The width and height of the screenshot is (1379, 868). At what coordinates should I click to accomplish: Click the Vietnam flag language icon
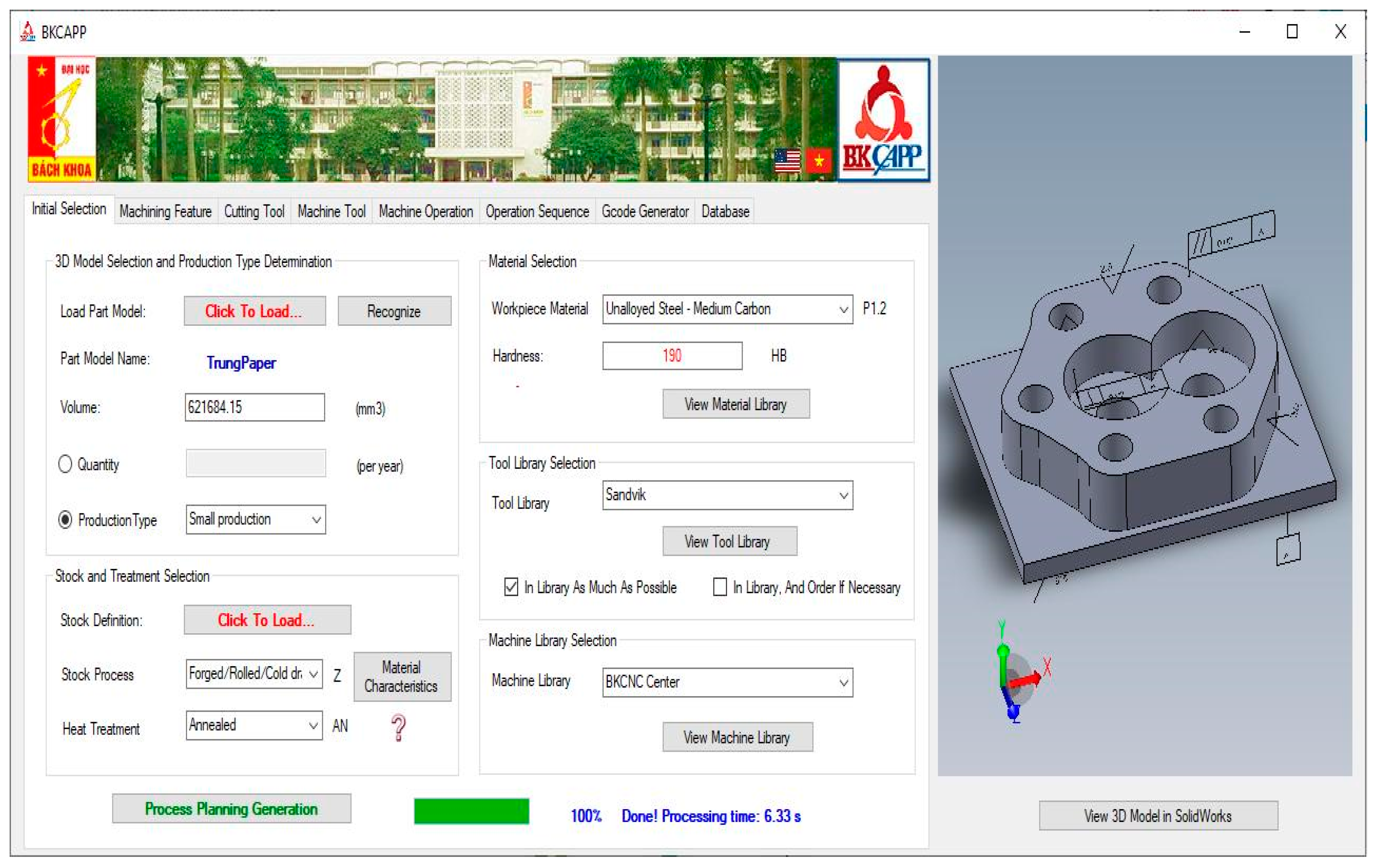tap(818, 160)
